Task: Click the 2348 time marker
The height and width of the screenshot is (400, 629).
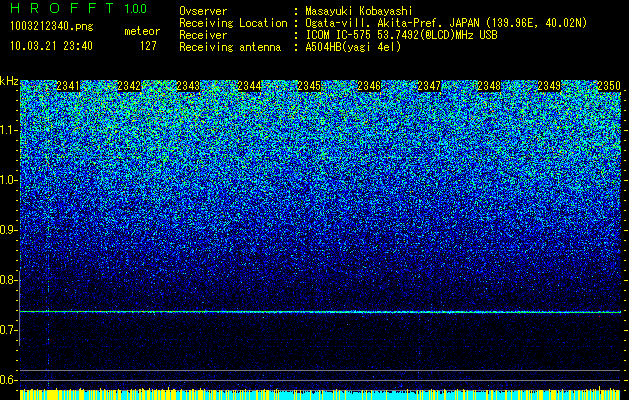Action: coord(489,86)
